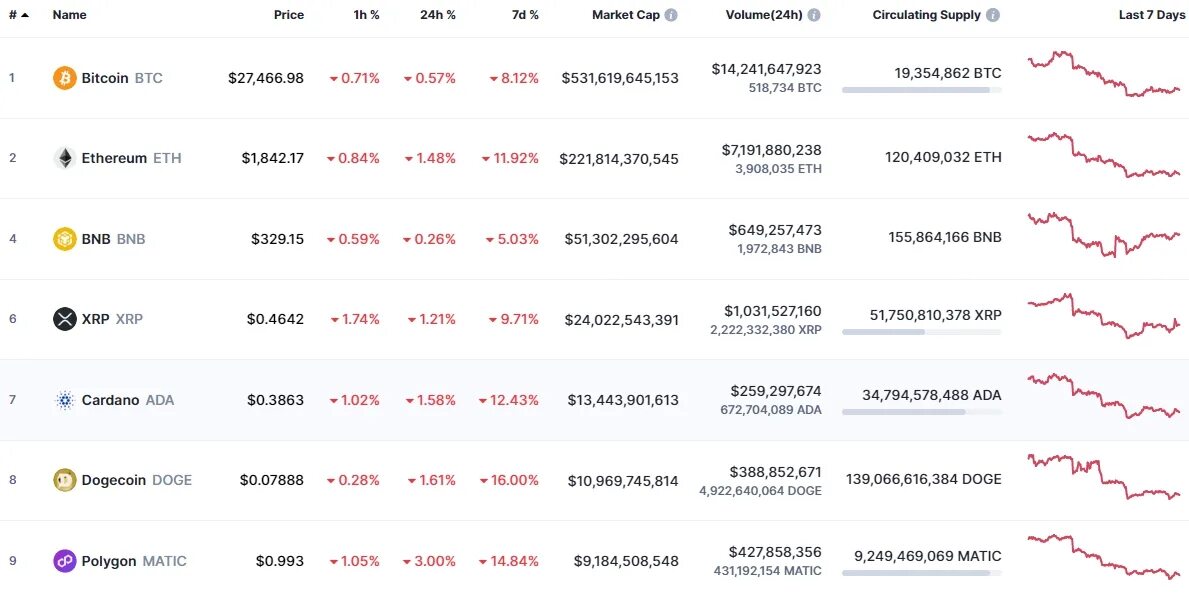1189x599 pixels.
Task: Click XRP's circulating supply progress bar
Action: coord(921,331)
